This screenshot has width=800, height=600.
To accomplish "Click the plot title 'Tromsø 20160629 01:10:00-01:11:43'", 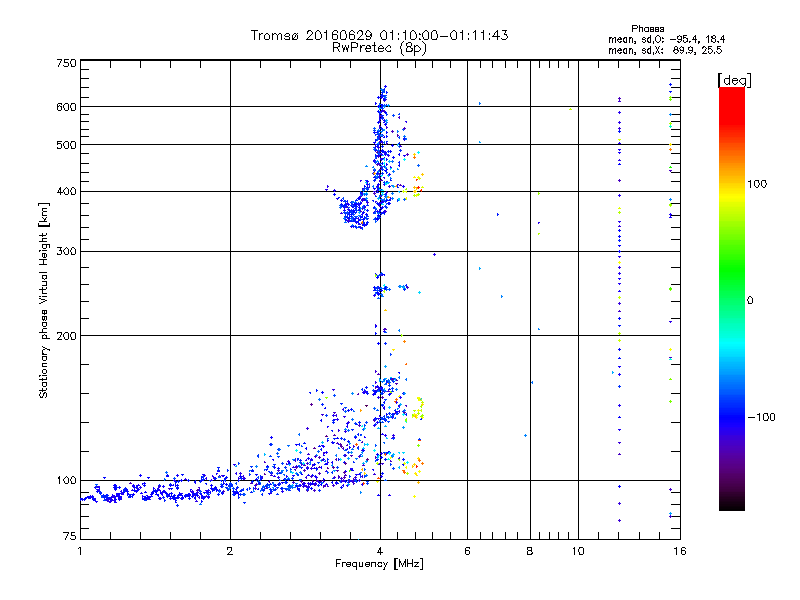I will coord(379,35).
